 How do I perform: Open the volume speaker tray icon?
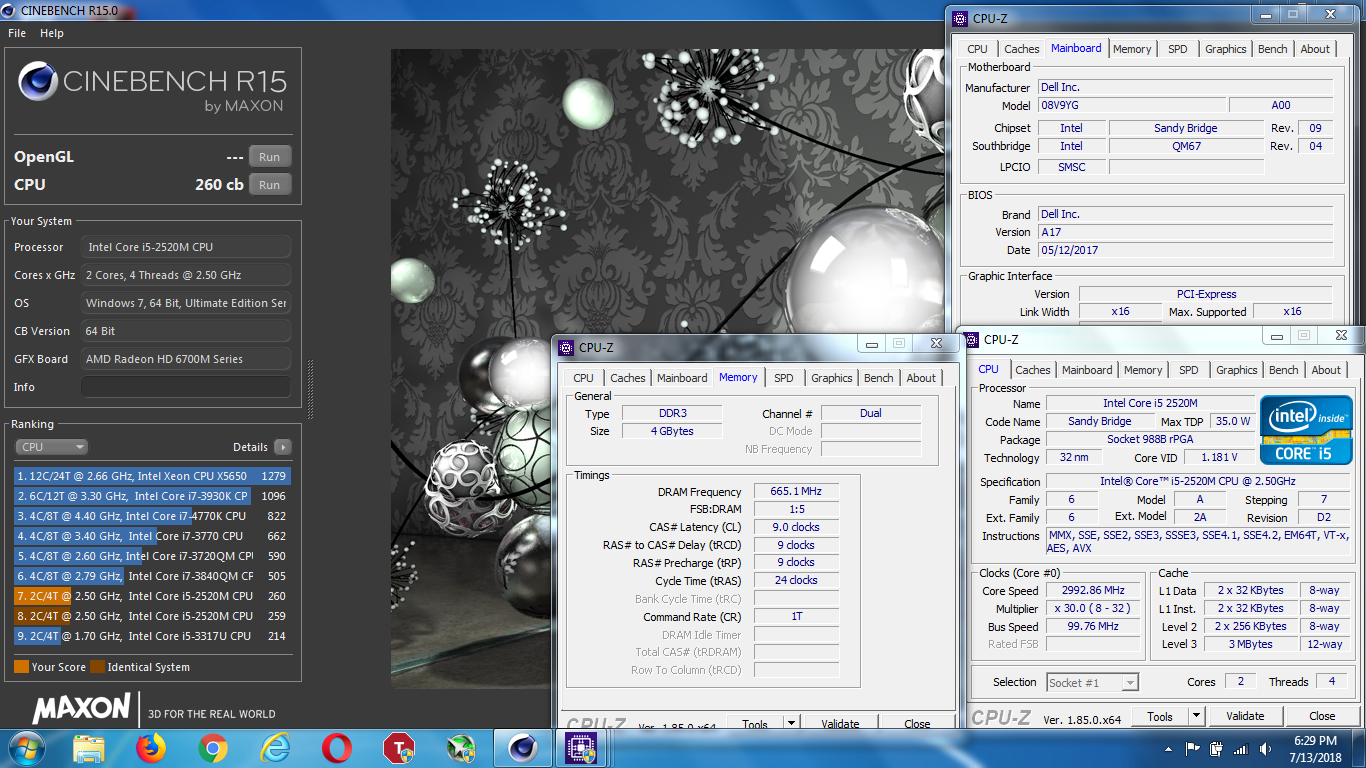(1265, 749)
